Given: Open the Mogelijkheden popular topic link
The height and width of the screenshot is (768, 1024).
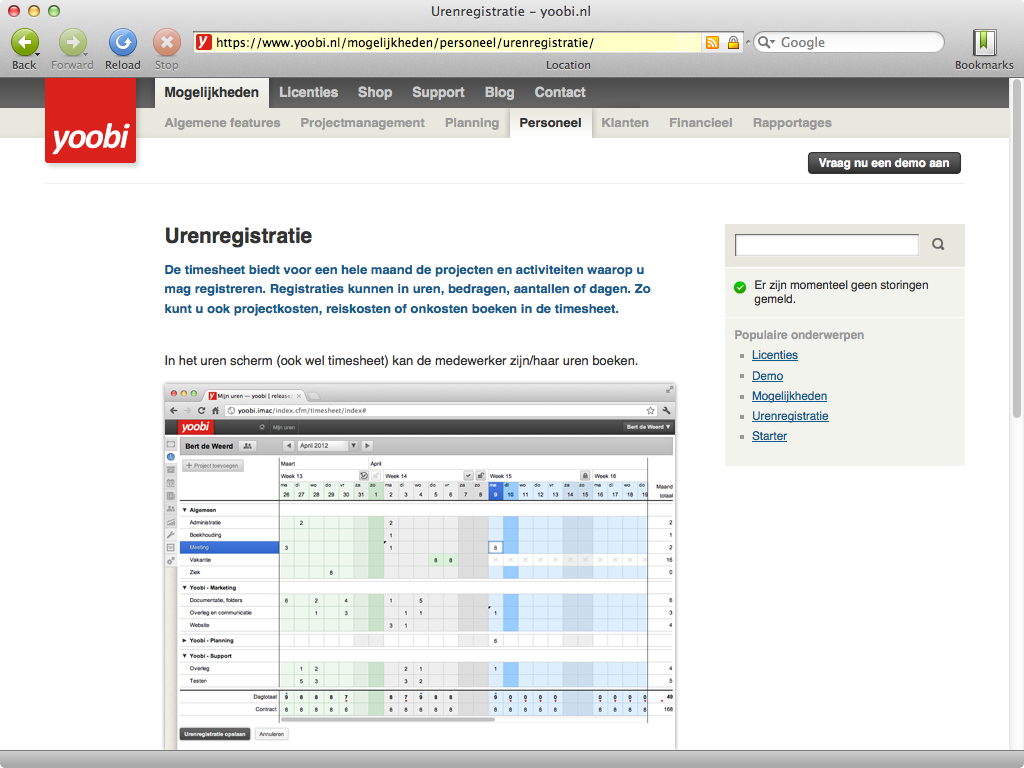Looking at the screenshot, I should 790,396.
